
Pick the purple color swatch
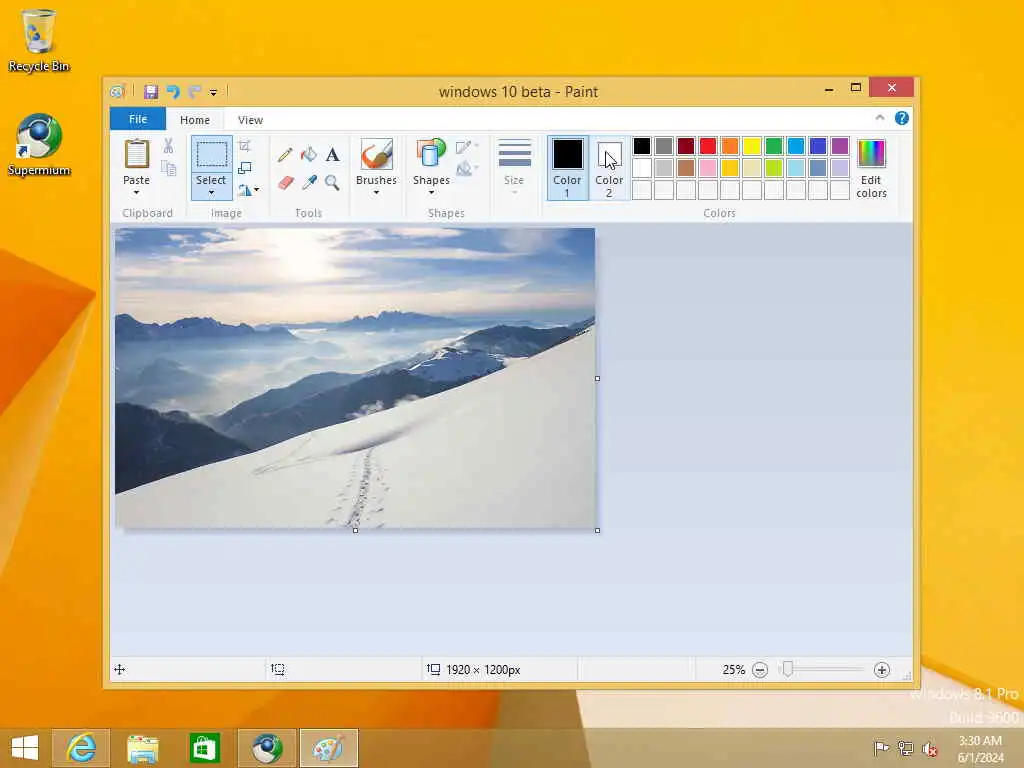pyautogui.click(x=840, y=146)
